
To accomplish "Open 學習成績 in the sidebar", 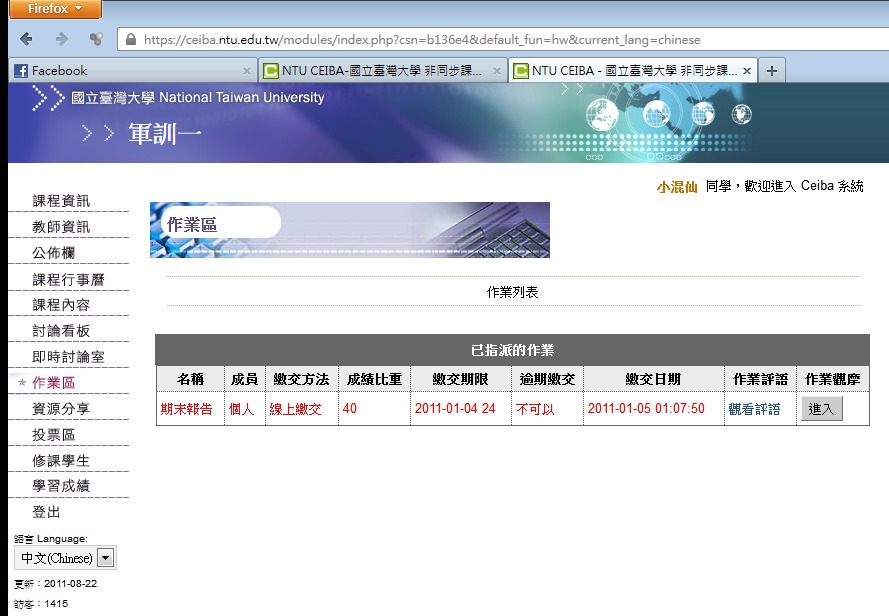I will [x=61, y=486].
